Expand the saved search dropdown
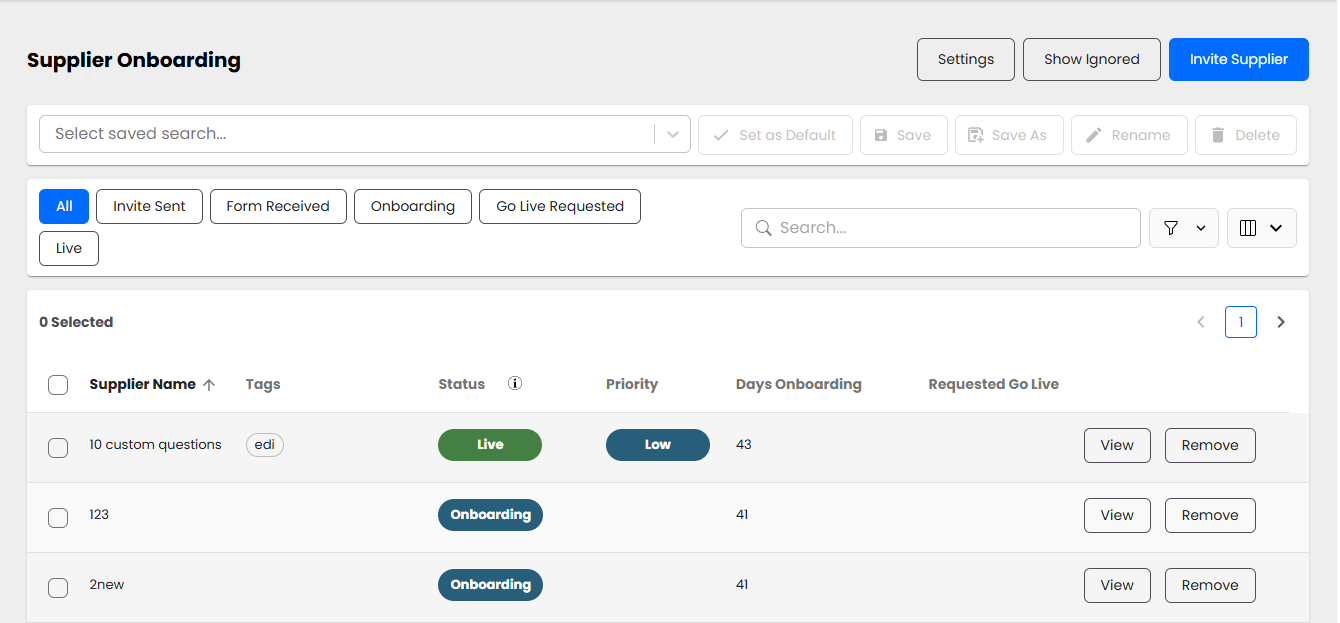Image resolution: width=1340 pixels, height=623 pixels. pos(672,134)
